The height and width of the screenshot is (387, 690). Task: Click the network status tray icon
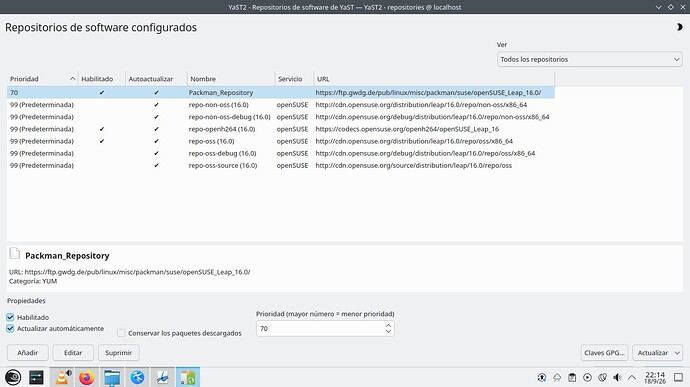tap(557, 377)
